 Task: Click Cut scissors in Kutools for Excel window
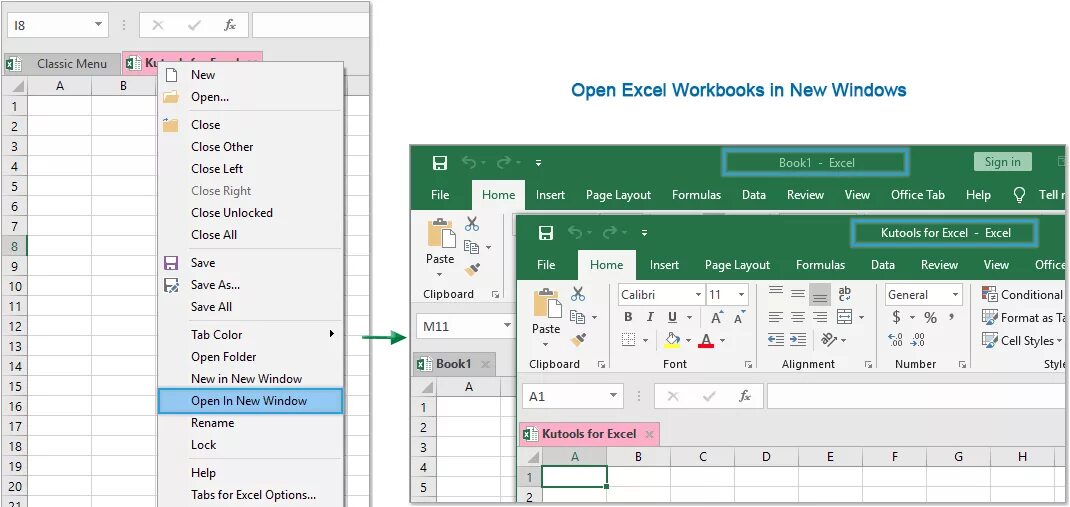[578, 294]
